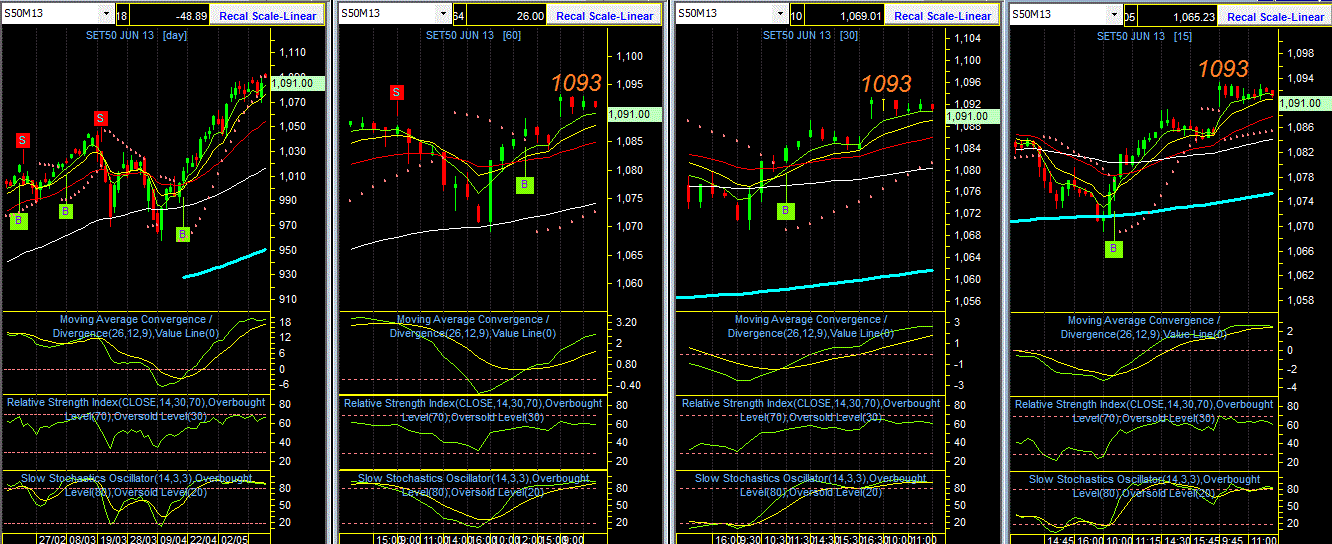Image resolution: width=1332 pixels, height=544 pixels.
Task: Click the Slow Stochastics Oscillator title in day chart
Action: 137,485
